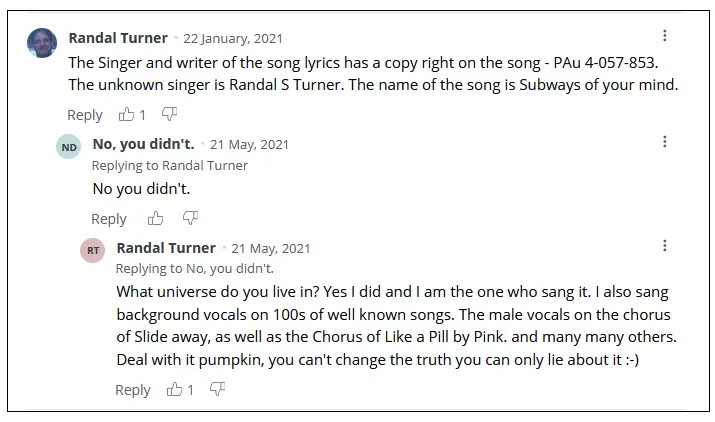Like Randal Turner's top comment
715x422 pixels.
coord(126,114)
